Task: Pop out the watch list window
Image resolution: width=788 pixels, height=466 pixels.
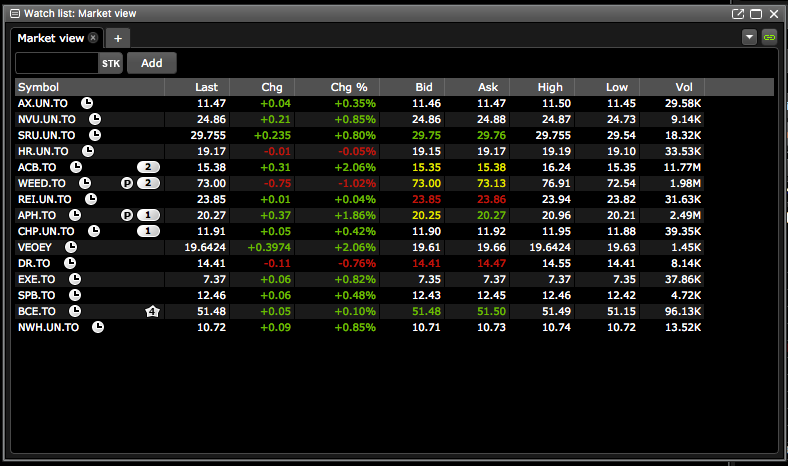Action: (x=738, y=14)
